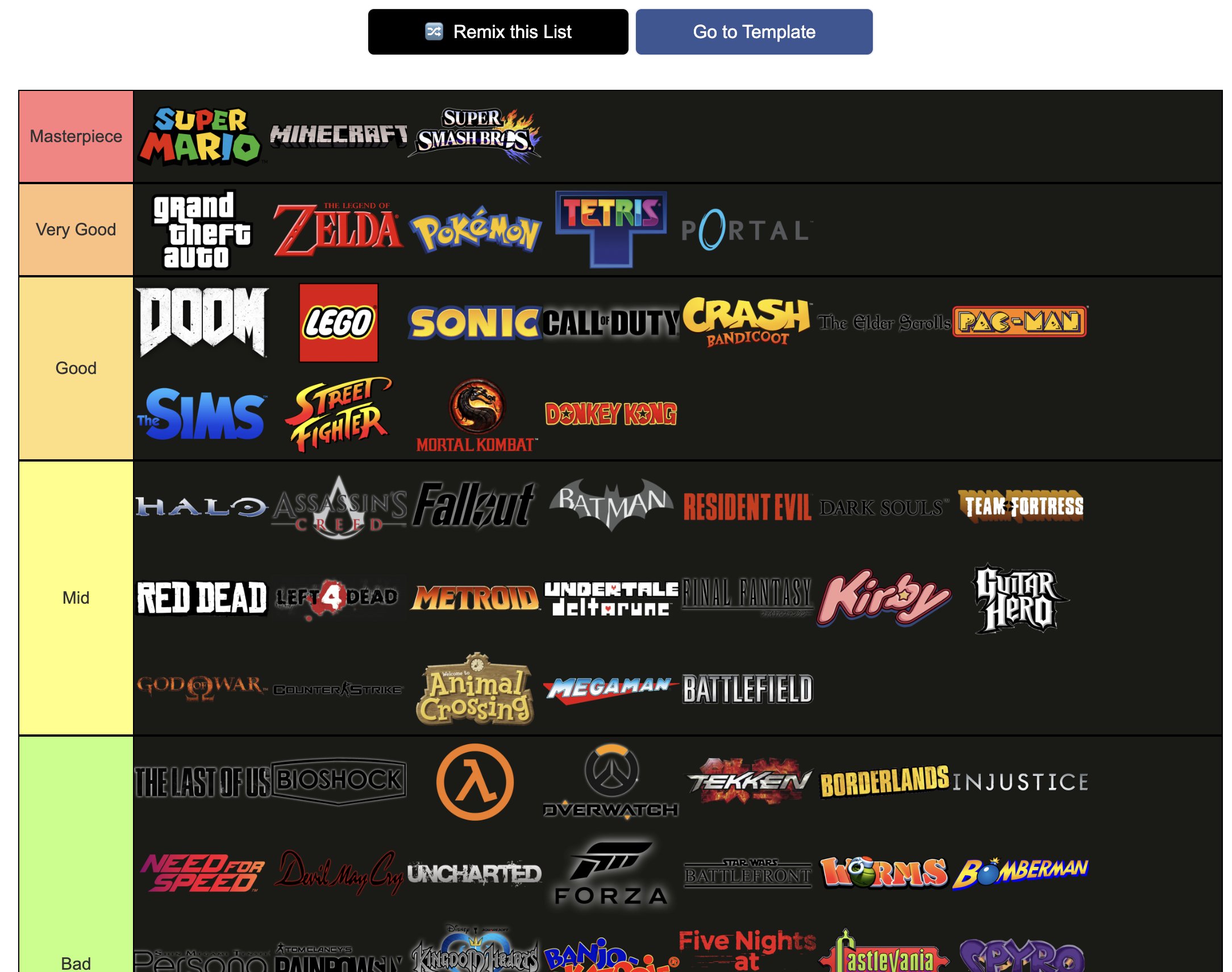Select the Masterpiece tier label
This screenshot has height=972, width=1232.
[75, 136]
